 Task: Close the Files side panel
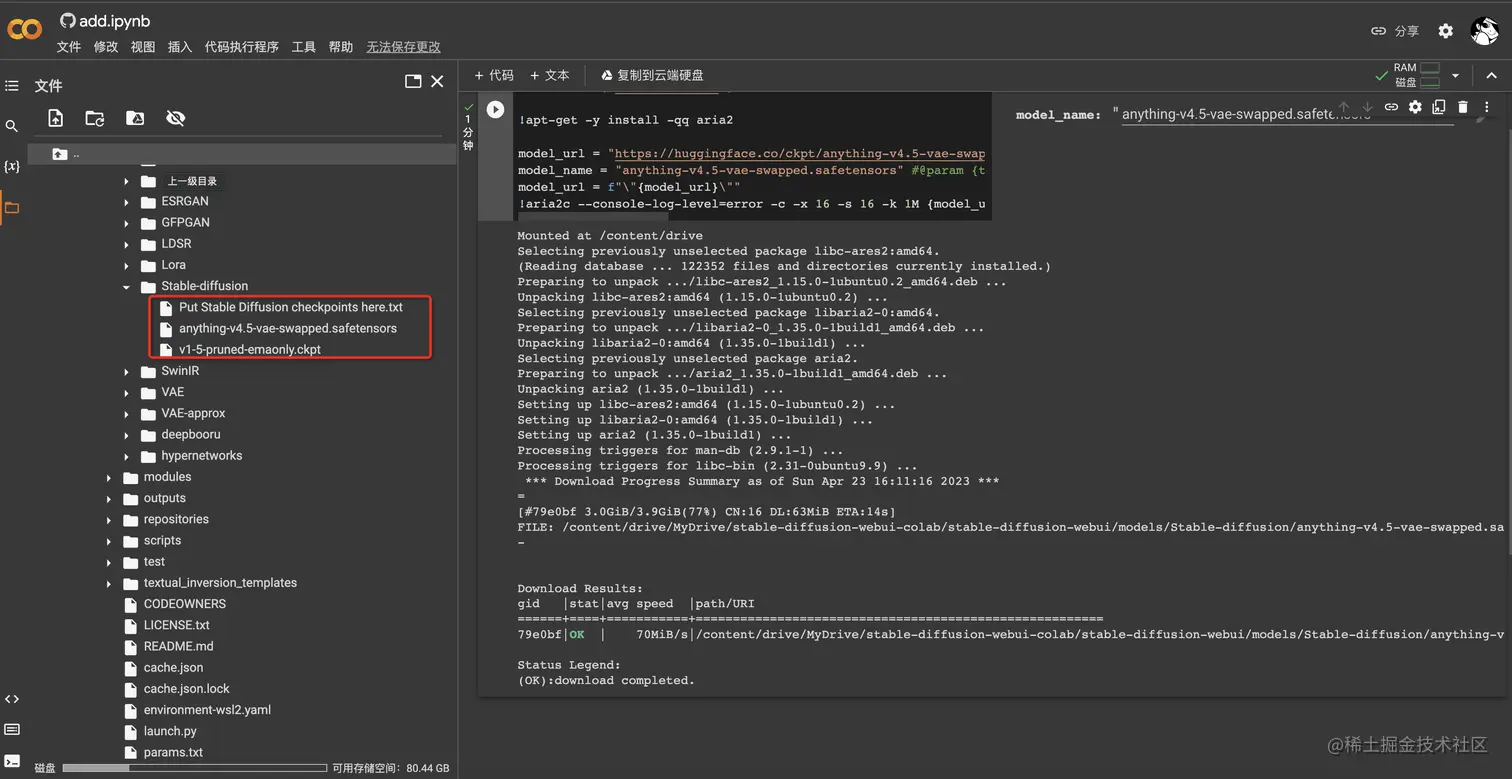pos(437,81)
